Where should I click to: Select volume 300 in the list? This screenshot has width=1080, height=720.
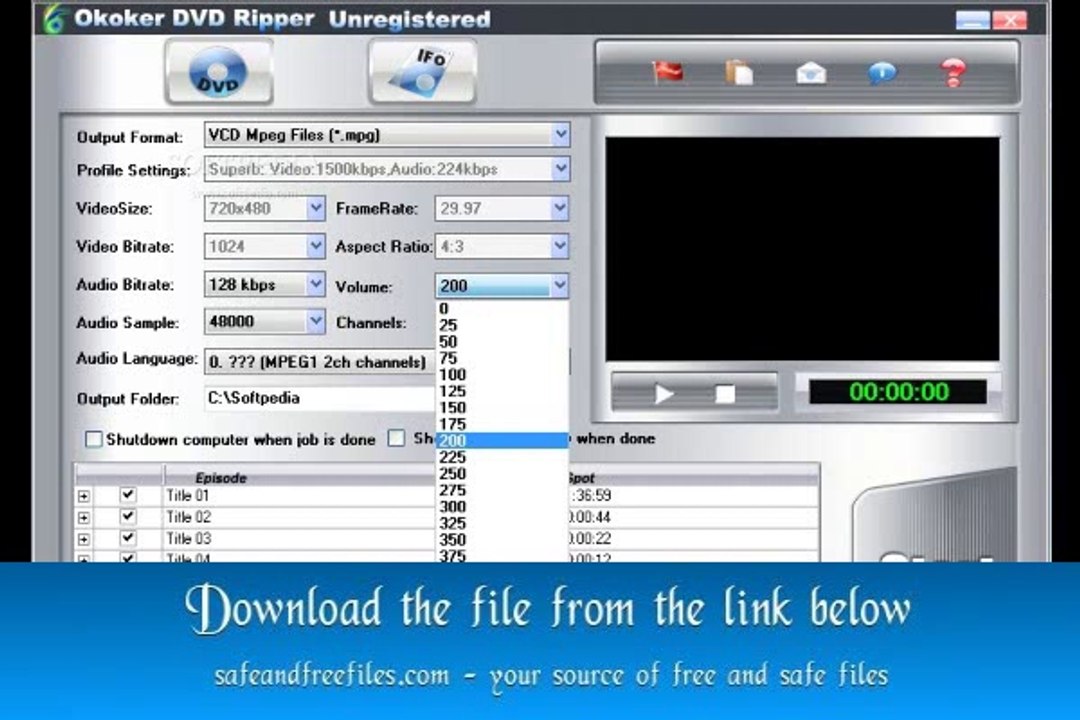point(502,507)
